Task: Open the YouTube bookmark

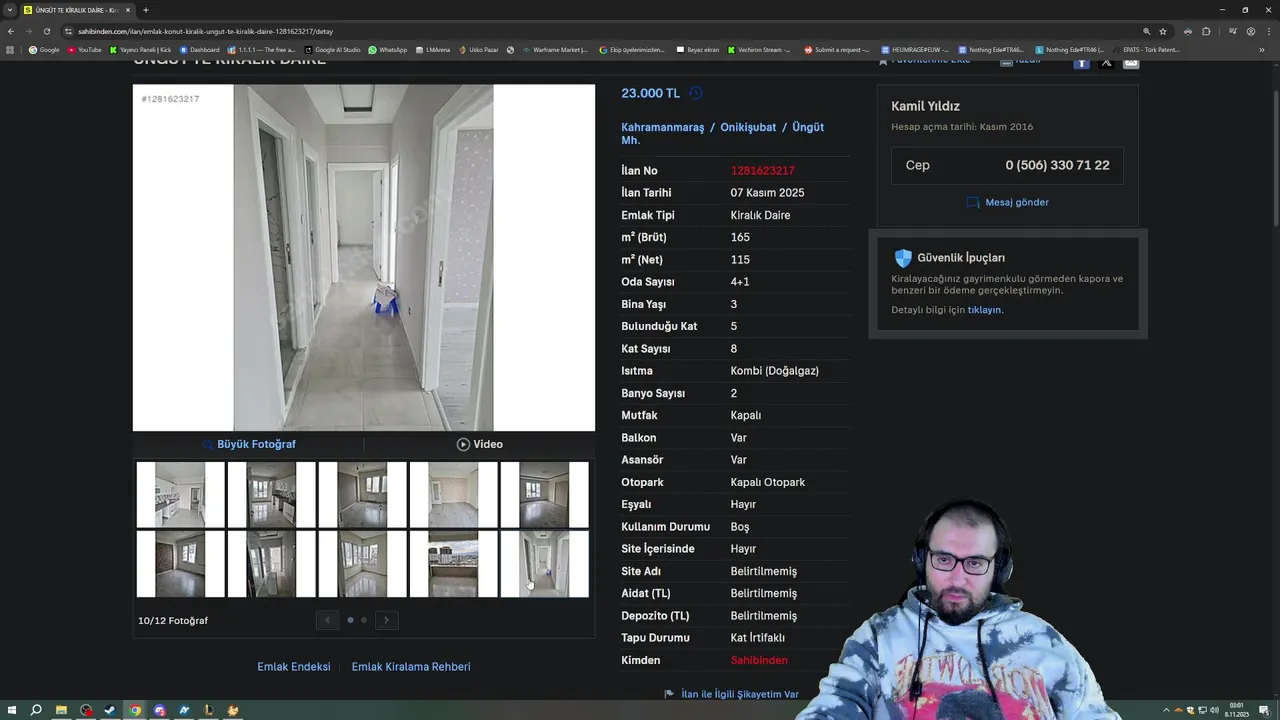Action: tap(85, 49)
